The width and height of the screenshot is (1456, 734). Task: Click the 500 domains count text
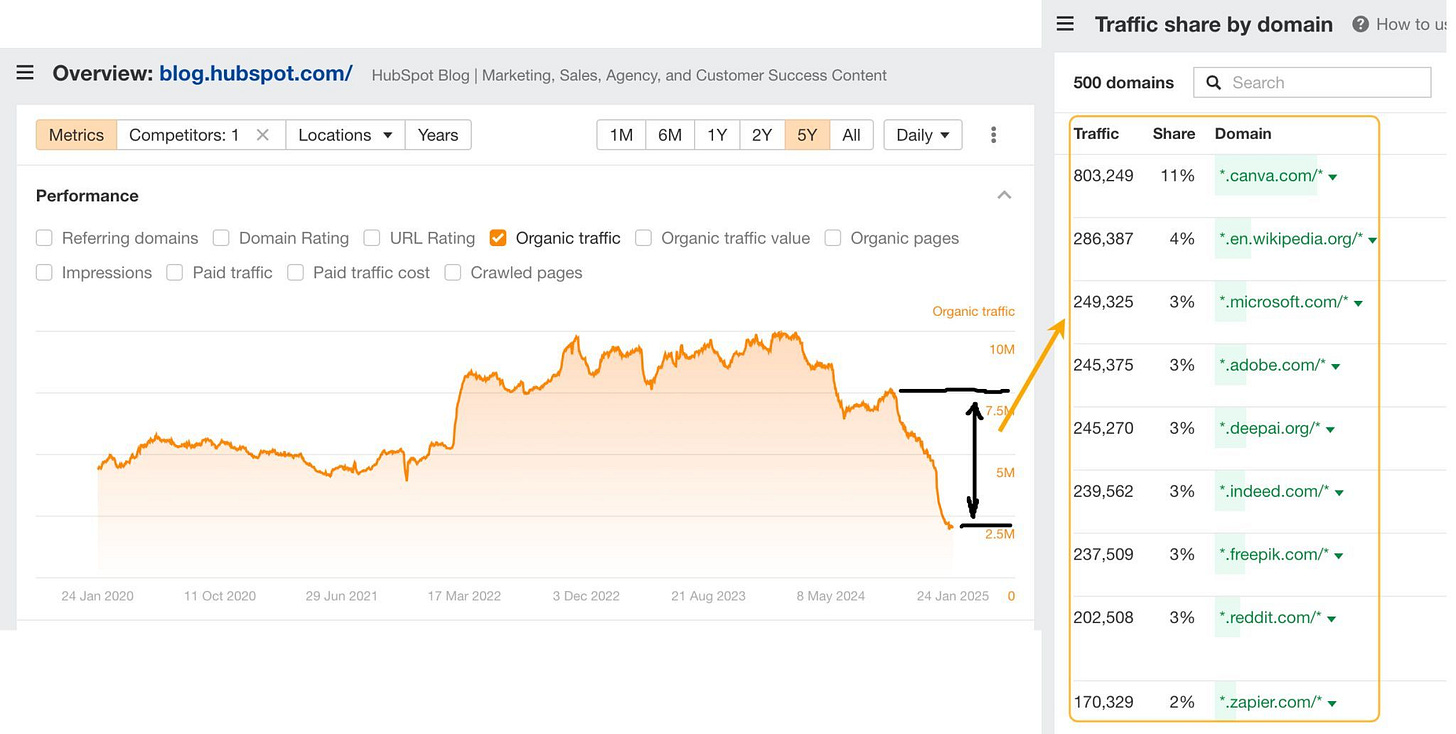(1123, 83)
